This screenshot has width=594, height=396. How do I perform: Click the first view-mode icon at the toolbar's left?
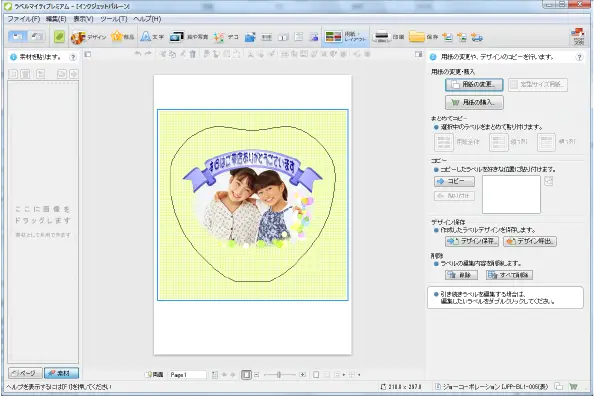tap(17, 37)
